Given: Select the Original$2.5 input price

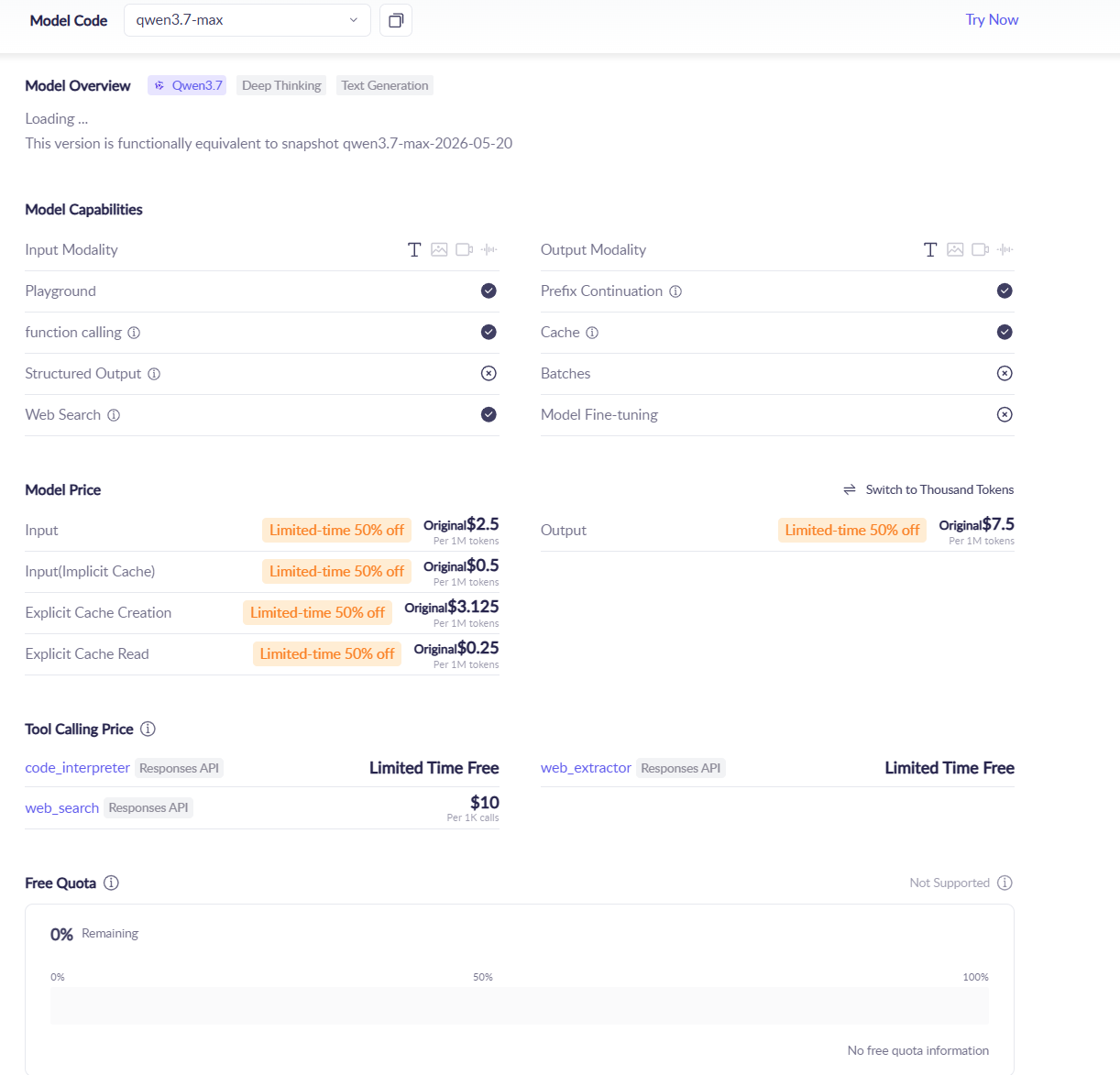Looking at the screenshot, I should pos(461,524).
